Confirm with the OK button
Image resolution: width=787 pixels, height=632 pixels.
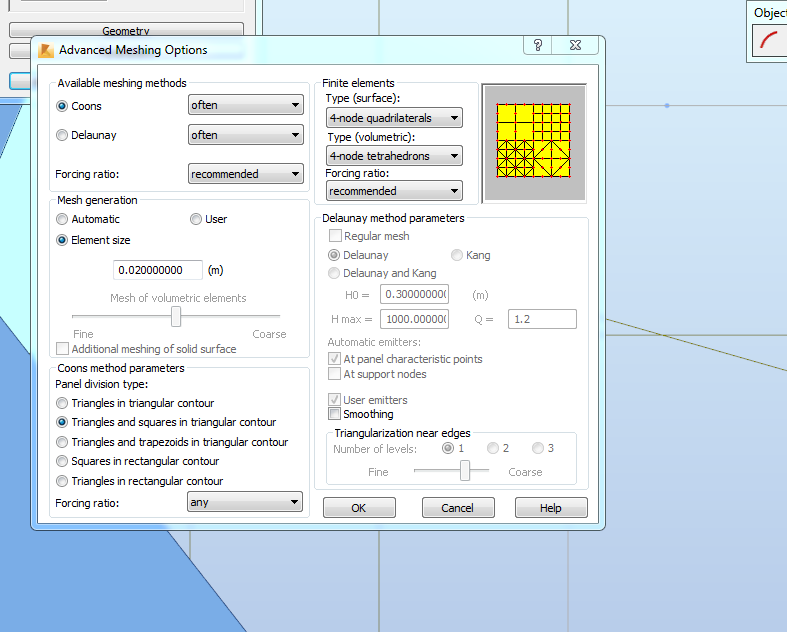(x=359, y=508)
